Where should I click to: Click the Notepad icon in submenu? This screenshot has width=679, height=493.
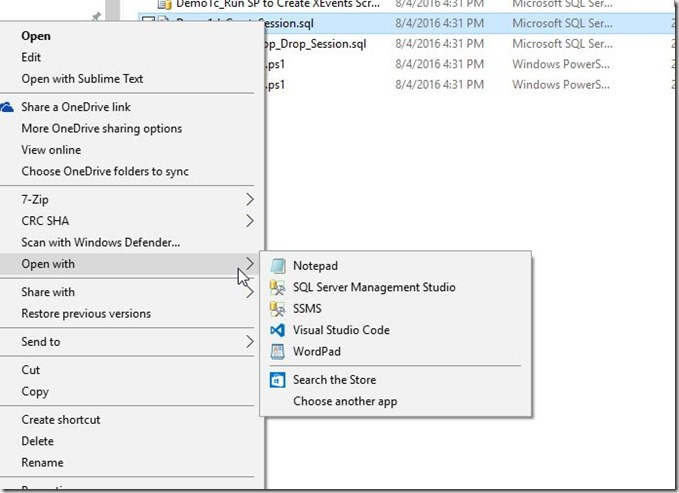point(277,266)
